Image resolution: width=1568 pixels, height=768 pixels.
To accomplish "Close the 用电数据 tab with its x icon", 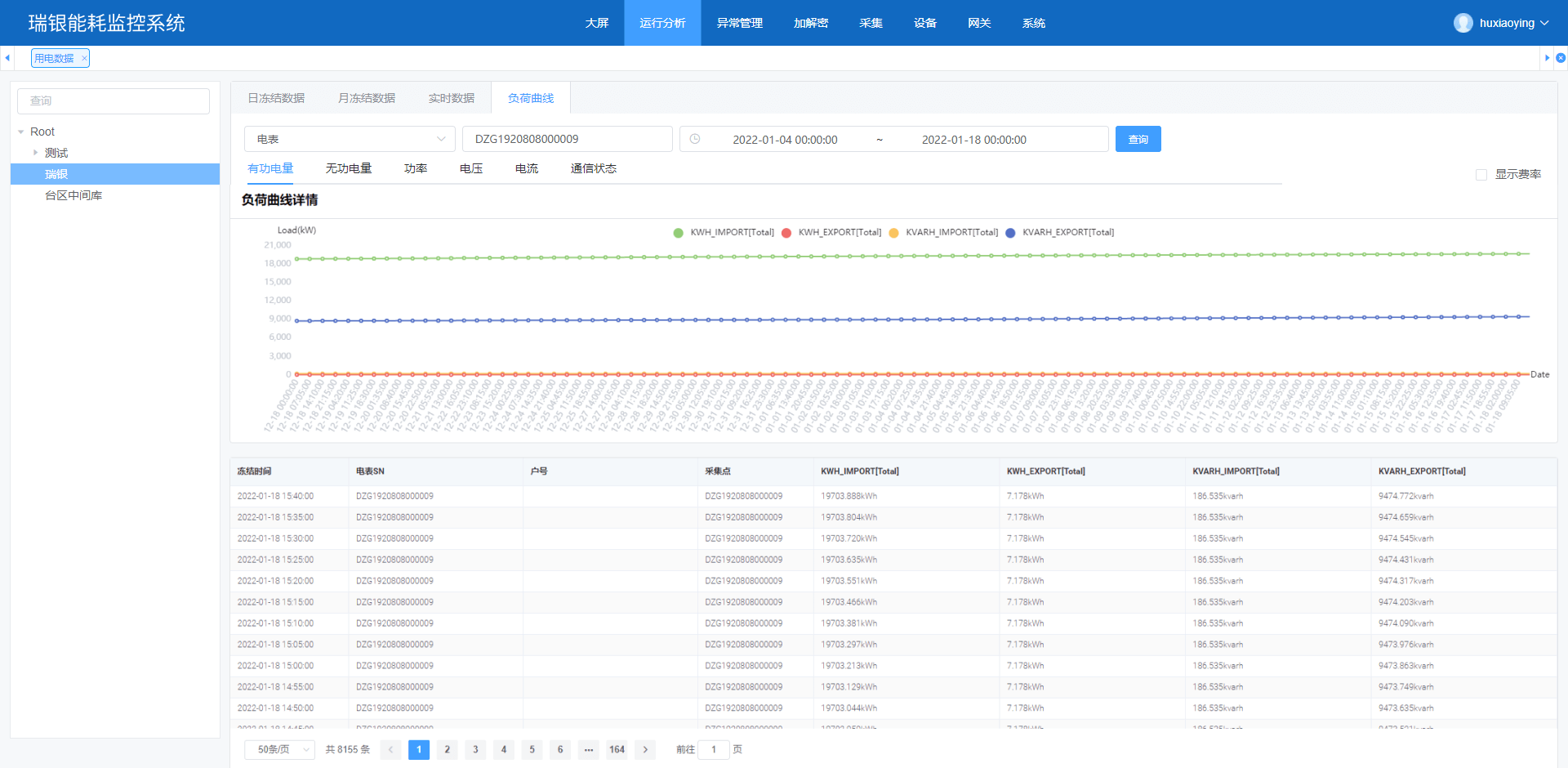I will [84, 59].
